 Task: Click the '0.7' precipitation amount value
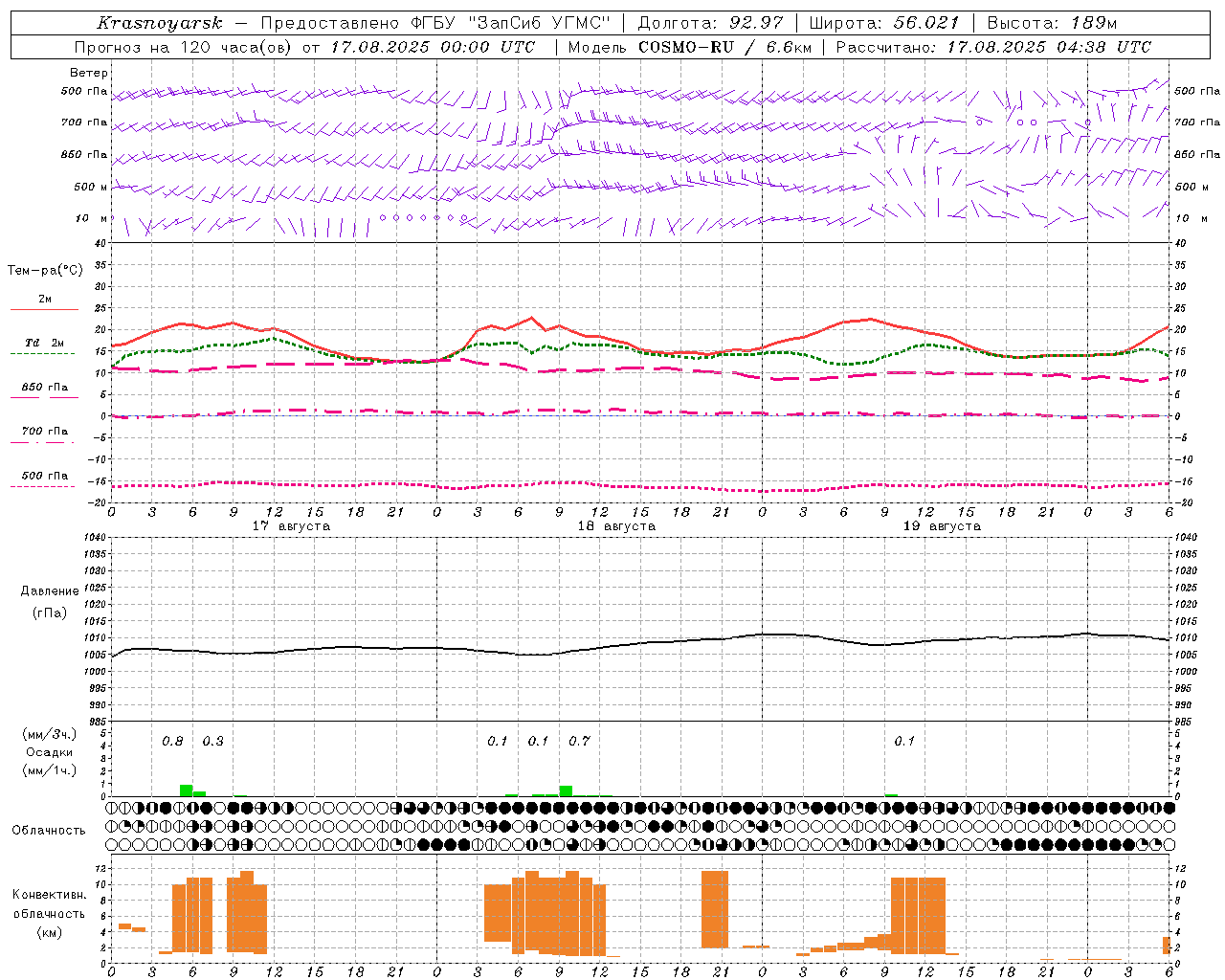(579, 741)
